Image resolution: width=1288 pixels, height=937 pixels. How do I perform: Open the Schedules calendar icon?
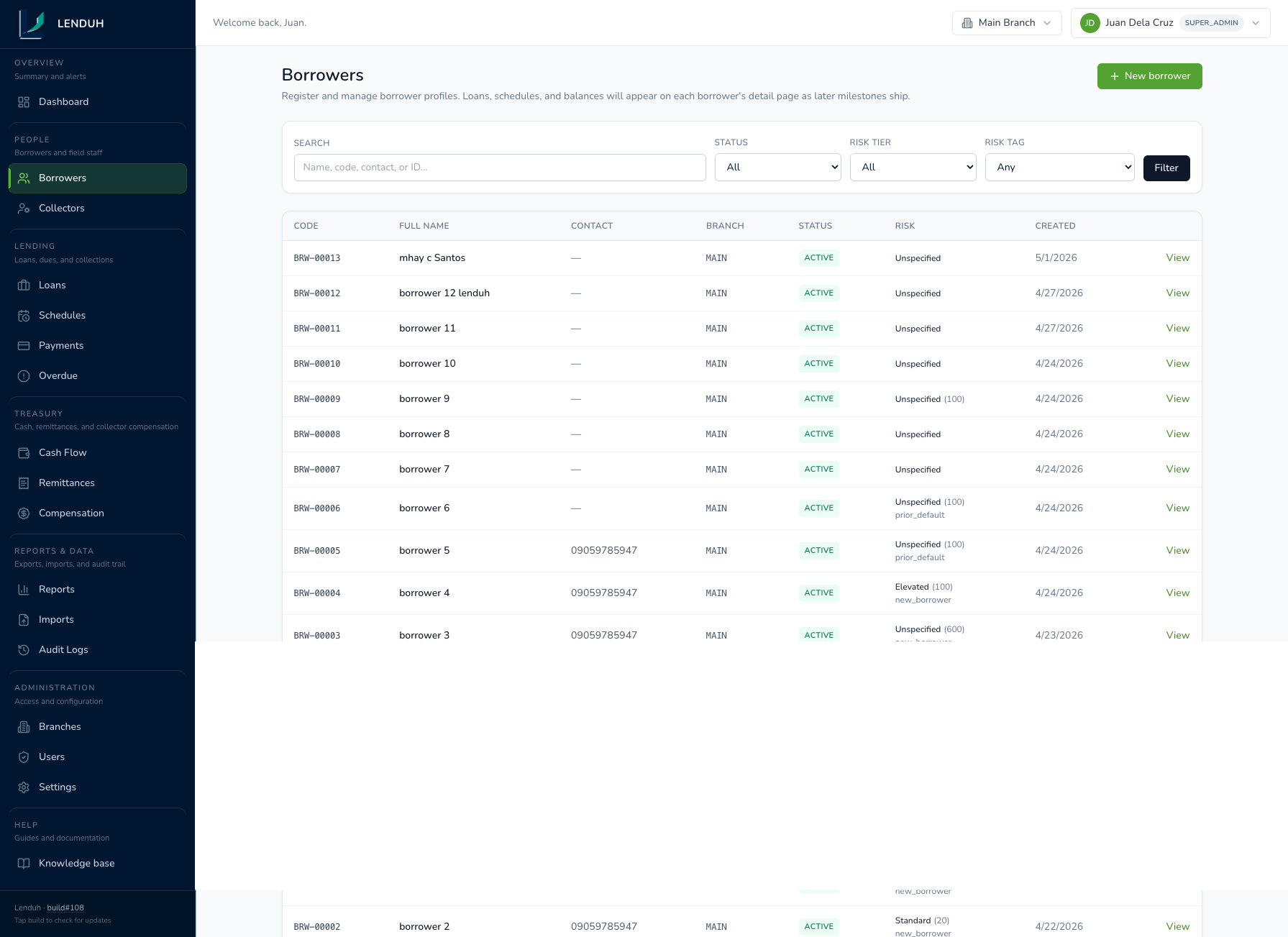[x=24, y=316]
